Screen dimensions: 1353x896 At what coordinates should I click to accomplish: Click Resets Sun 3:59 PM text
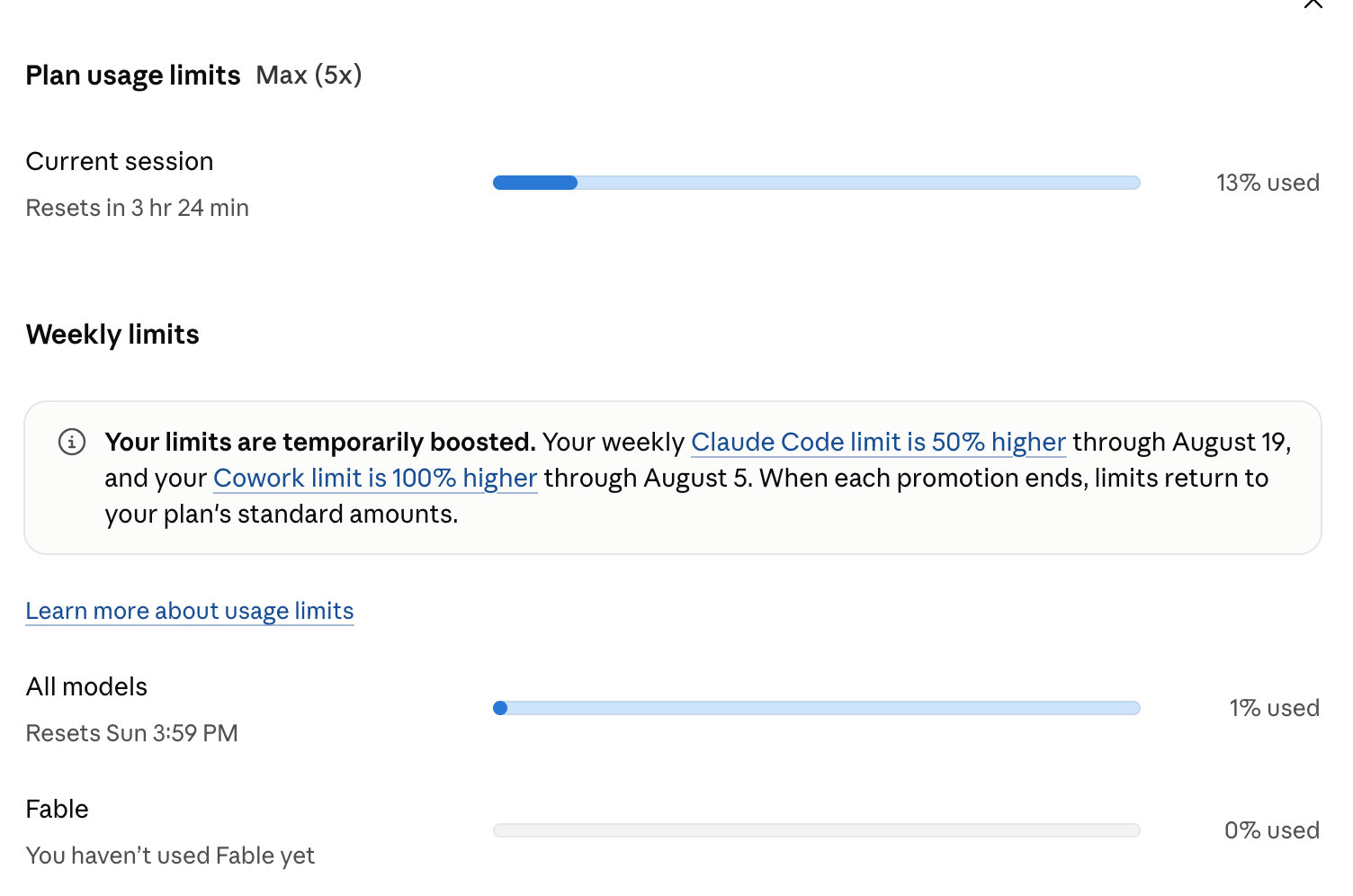click(131, 733)
